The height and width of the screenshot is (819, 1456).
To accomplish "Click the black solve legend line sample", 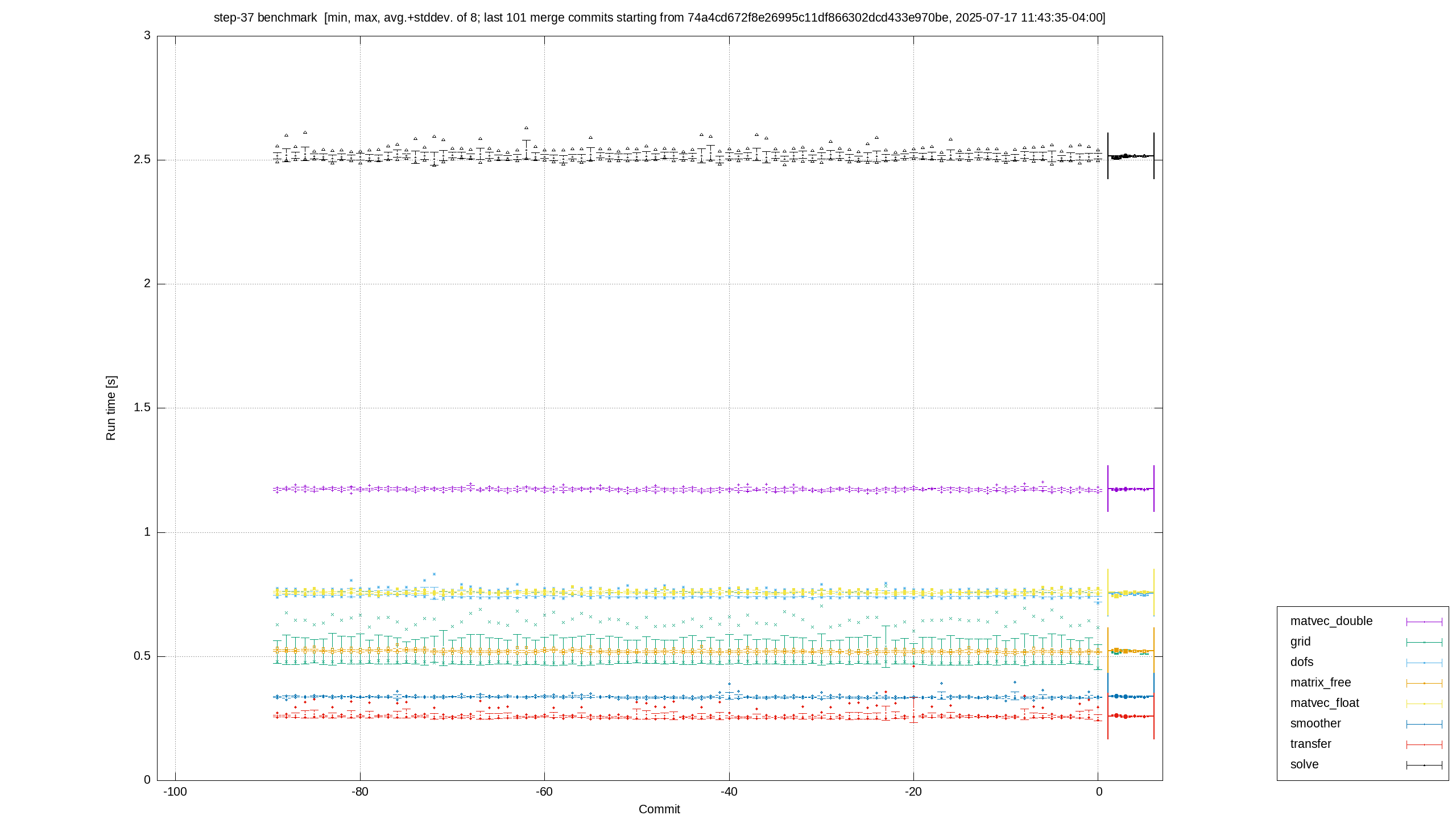I will (1424, 765).
